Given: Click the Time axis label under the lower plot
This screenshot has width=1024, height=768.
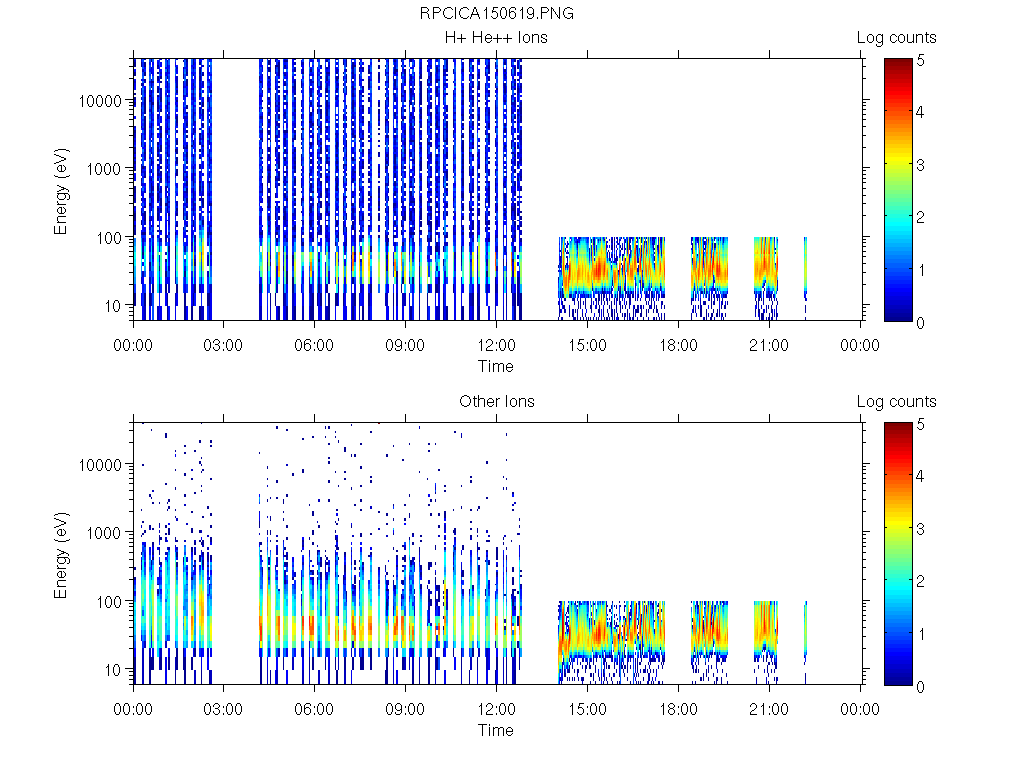Looking at the screenshot, I should pyautogui.click(x=495, y=730).
